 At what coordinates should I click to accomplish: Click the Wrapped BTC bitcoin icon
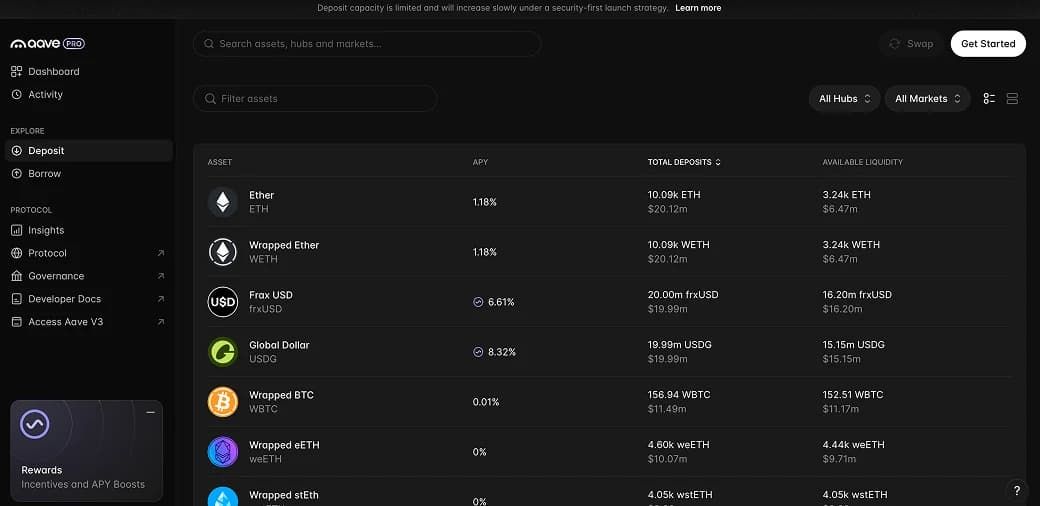tap(223, 402)
